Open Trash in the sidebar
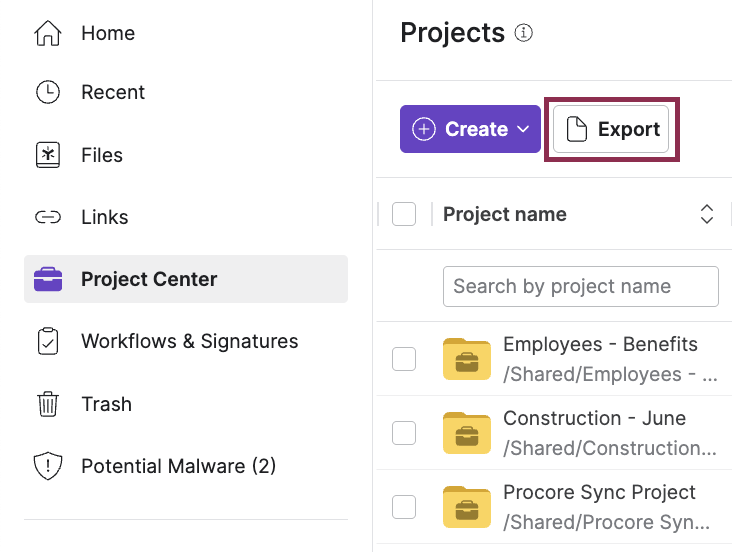The image size is (732, 552). pyautogui.click(x=186, y=404)
